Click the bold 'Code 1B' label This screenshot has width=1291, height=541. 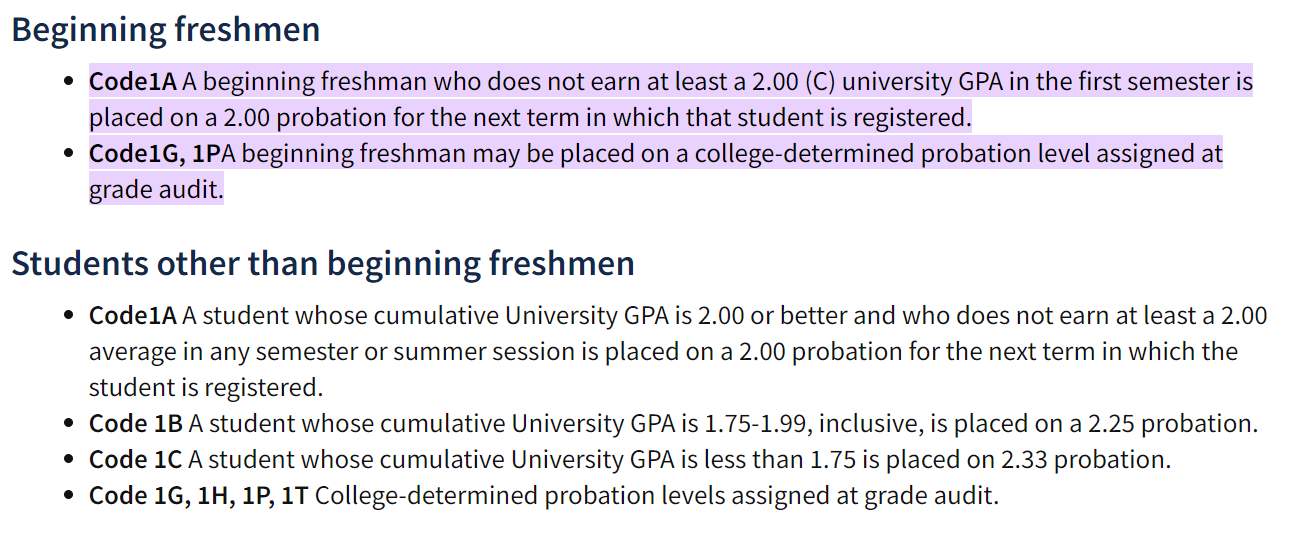point(136,424)
